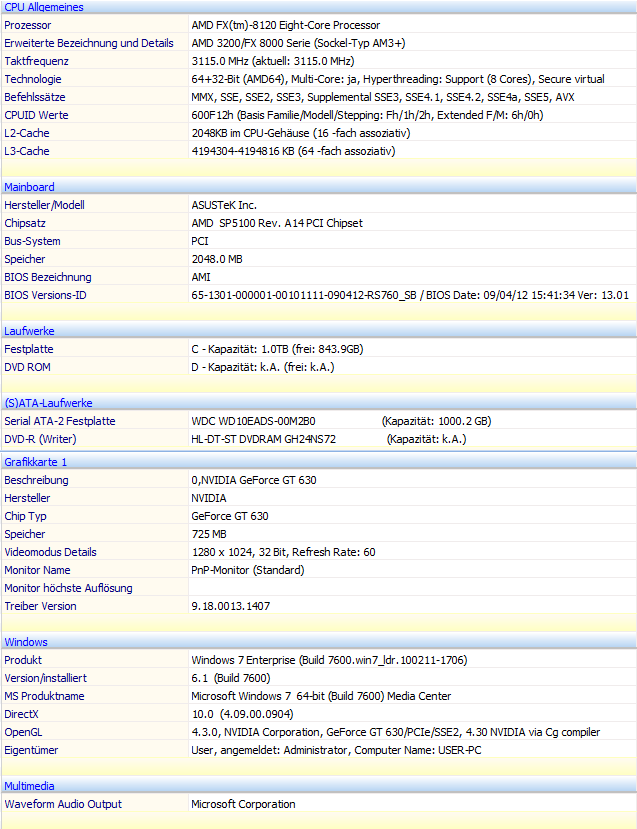Click the 'Grafikkarte 1' section header

tap(36, 462)
